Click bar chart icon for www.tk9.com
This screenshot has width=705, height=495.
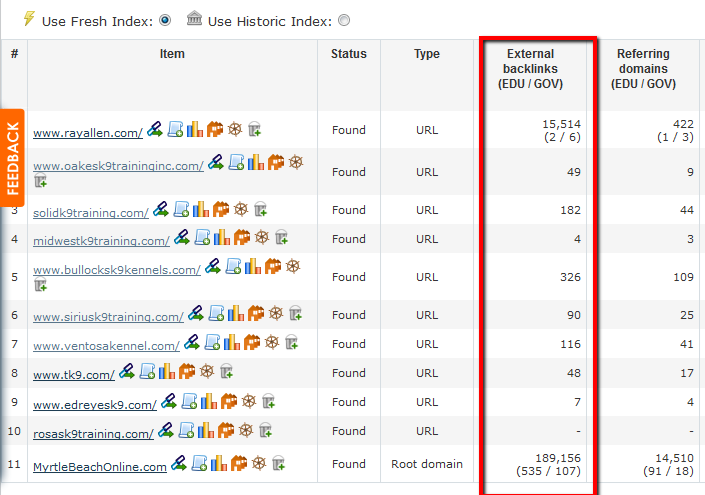coord(167,371)
